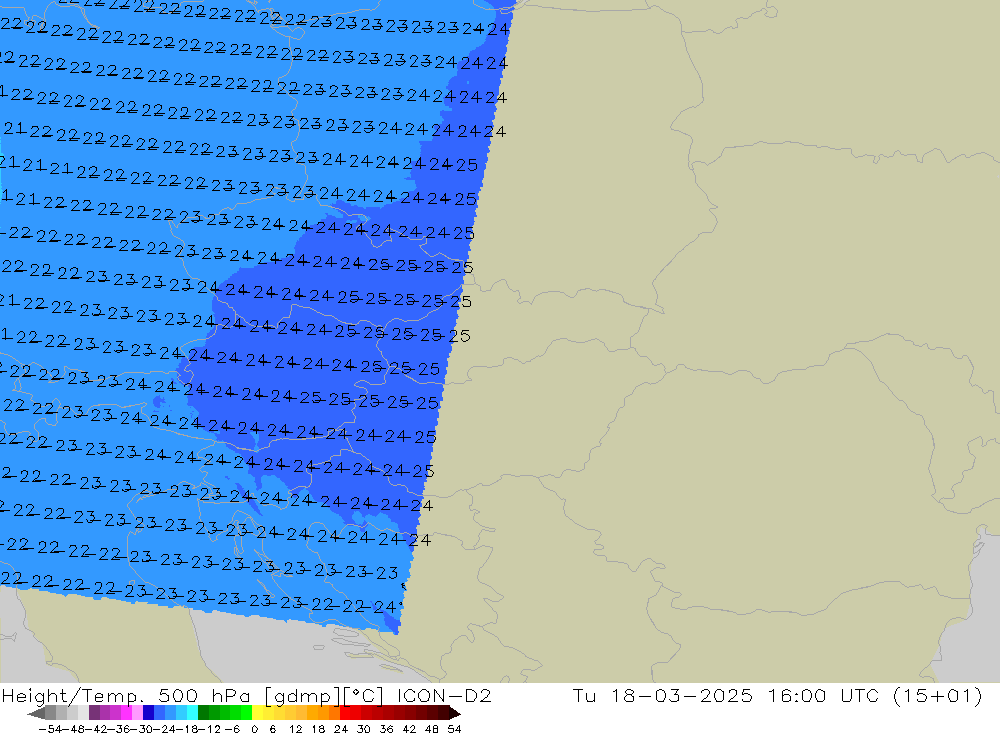Click the '-54' legend value
The width and height of the screenshot is (1000, 733).
coord(50,729)
